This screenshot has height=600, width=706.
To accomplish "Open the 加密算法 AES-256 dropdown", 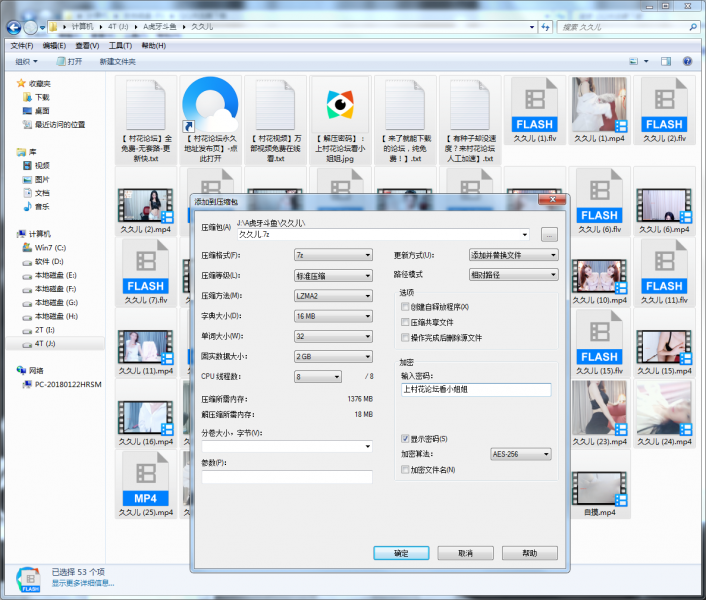I will click(520, 454).
